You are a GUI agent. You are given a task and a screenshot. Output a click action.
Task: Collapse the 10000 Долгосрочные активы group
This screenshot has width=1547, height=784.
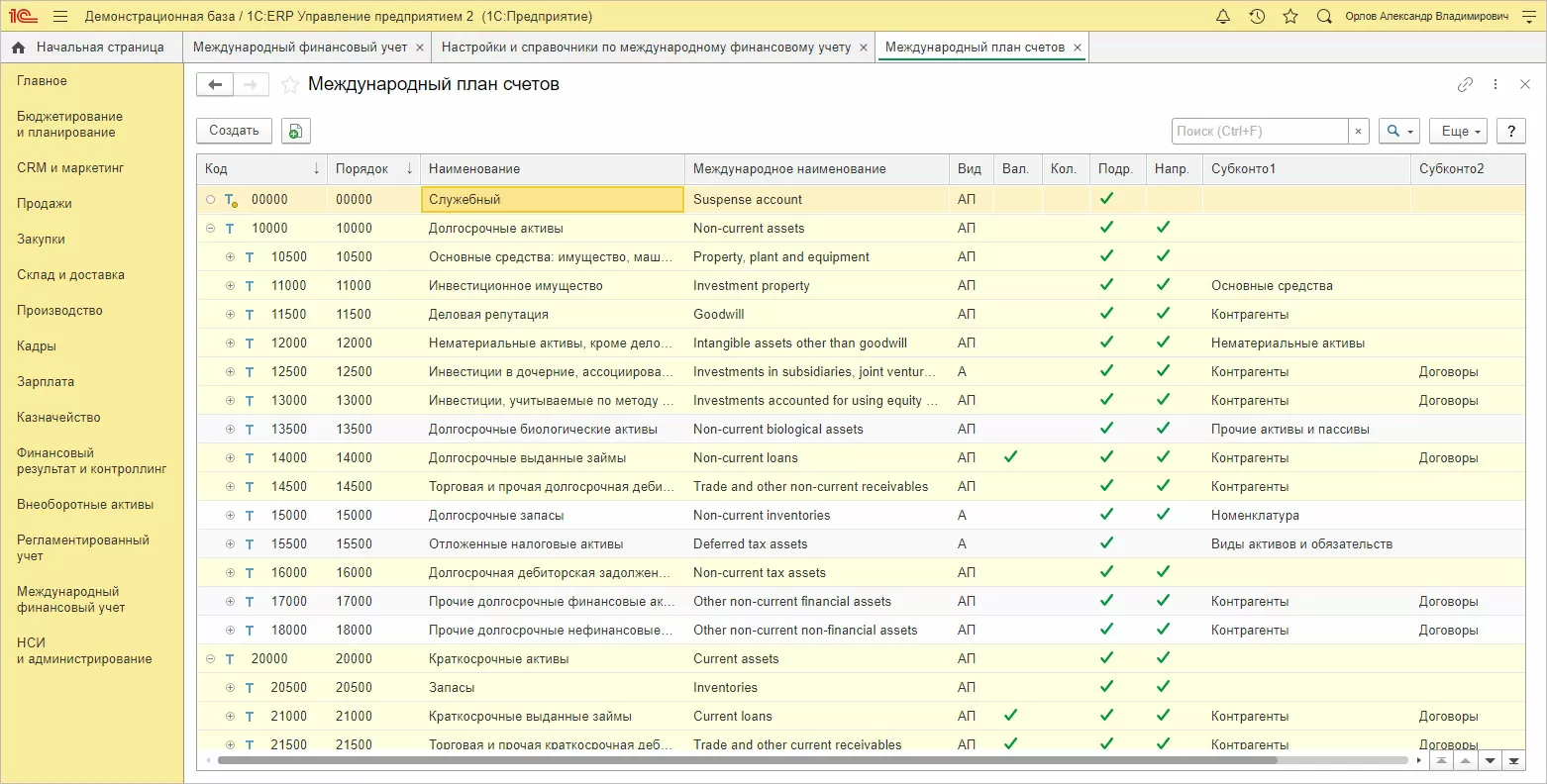(210, 228)
